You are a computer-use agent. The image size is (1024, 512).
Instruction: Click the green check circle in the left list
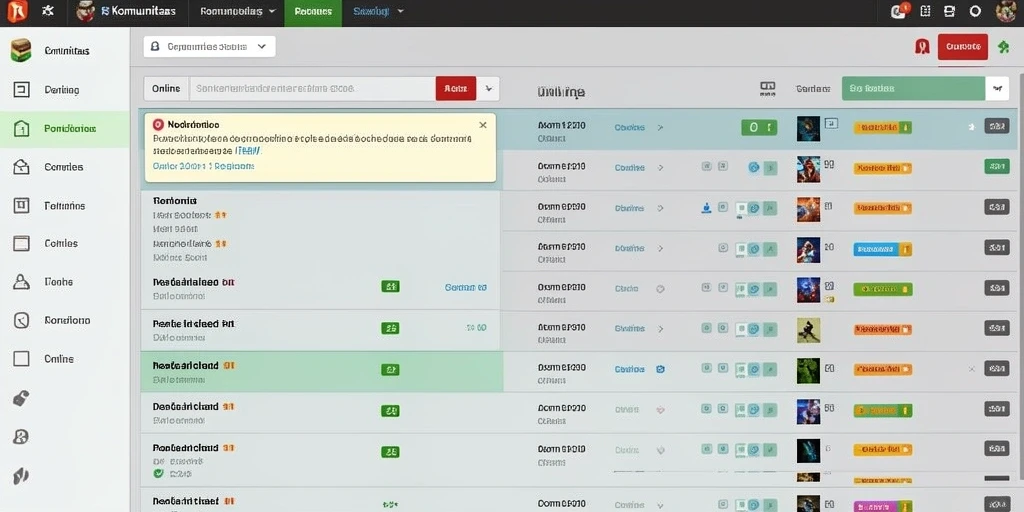(157, 473)
